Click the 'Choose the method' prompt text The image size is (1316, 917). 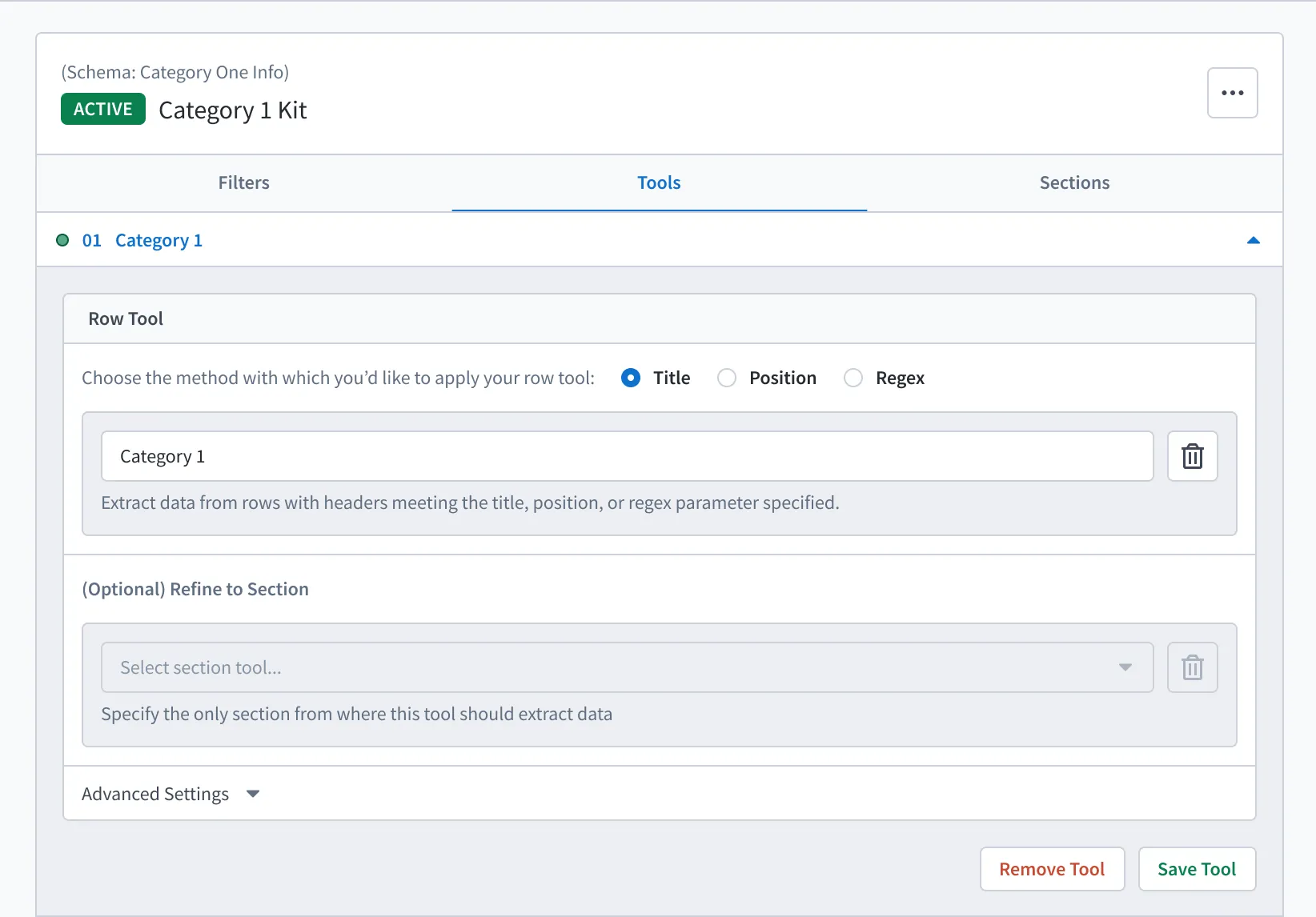pyautogui.click(x=338, y=378)
